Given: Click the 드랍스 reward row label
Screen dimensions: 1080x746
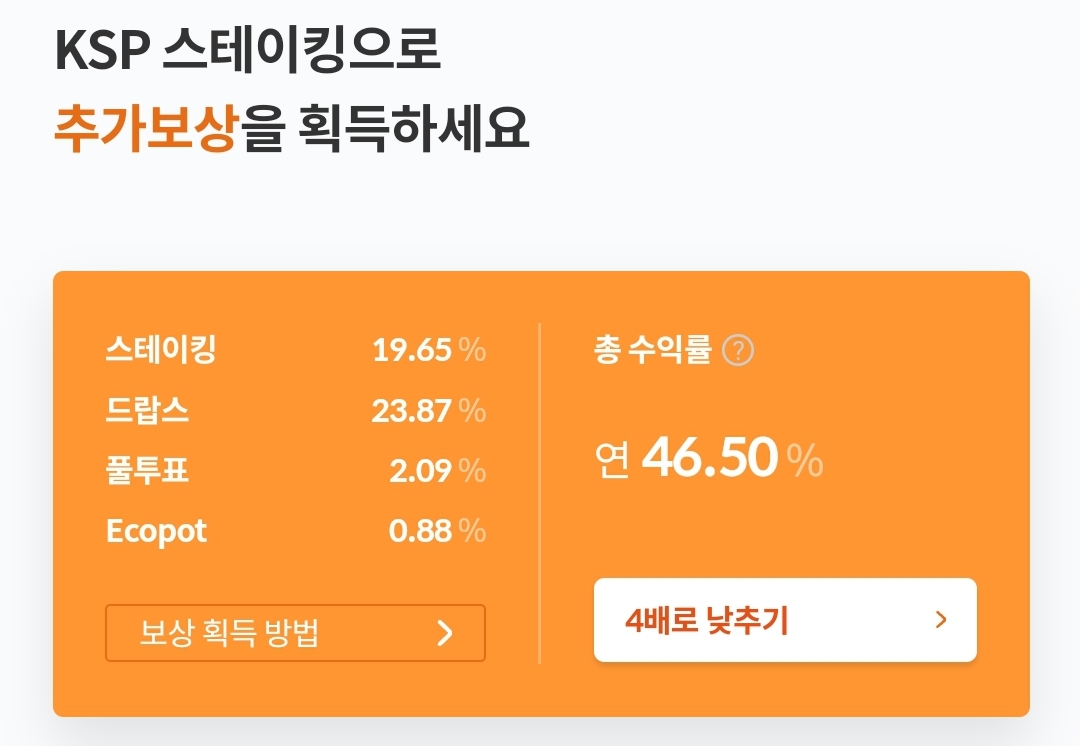Looking at the screenshot, I should click(147, 411).
